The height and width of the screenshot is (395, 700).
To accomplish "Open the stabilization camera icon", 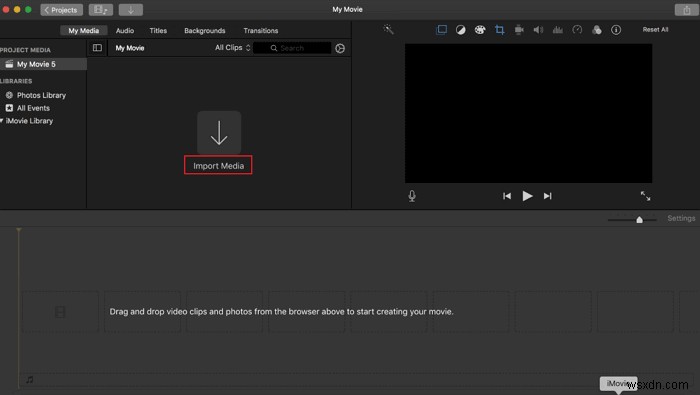I will (x=519, y=30).
